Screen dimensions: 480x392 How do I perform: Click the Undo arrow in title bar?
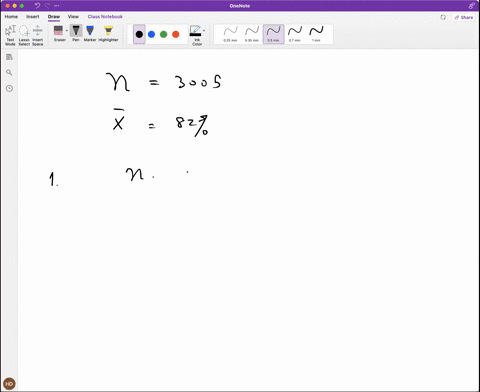[37, 6]
